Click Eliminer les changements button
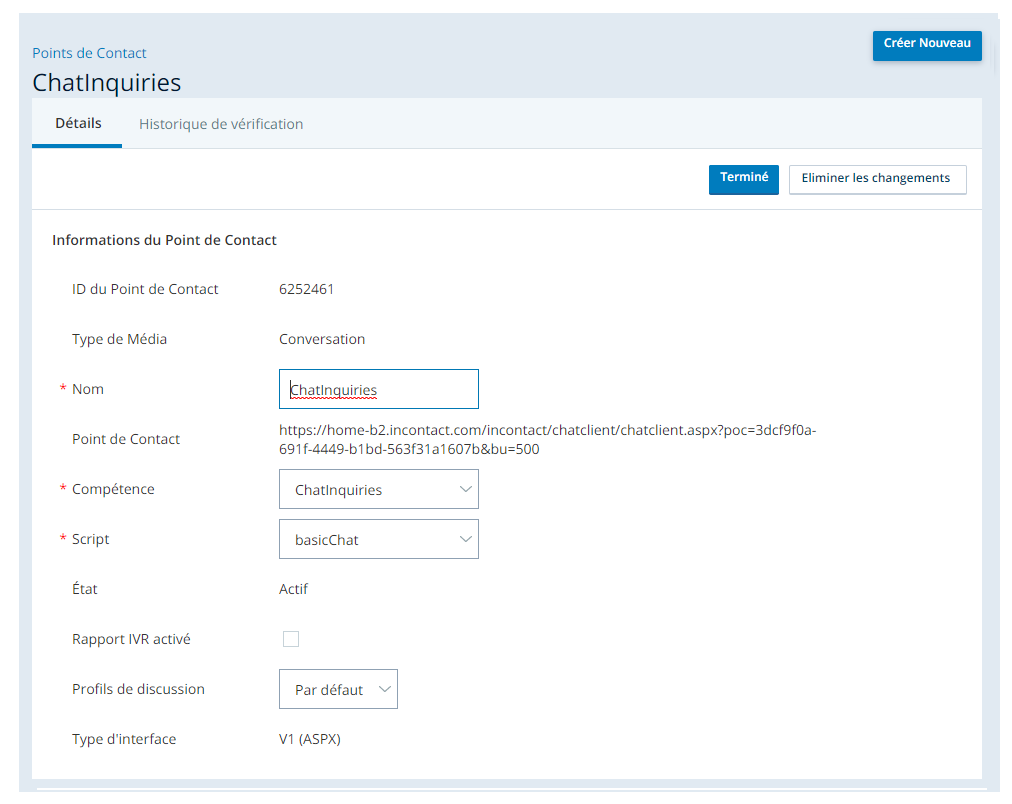 click(877, 179)
